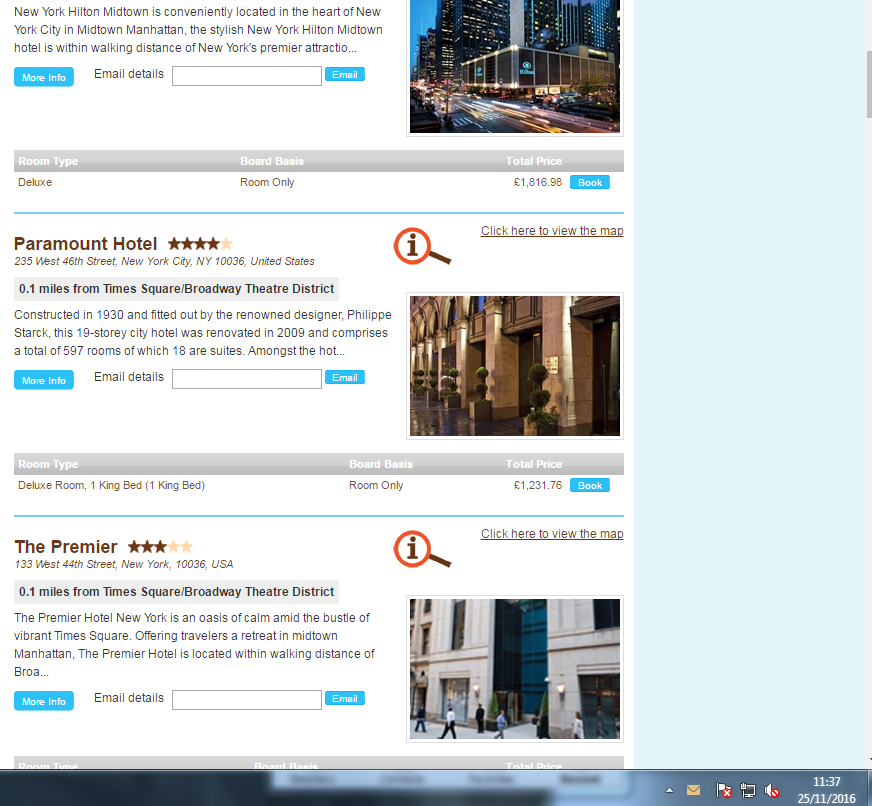Open the Hilton Midtown night photo
The image size is (872, 806).
click(515, 66)
